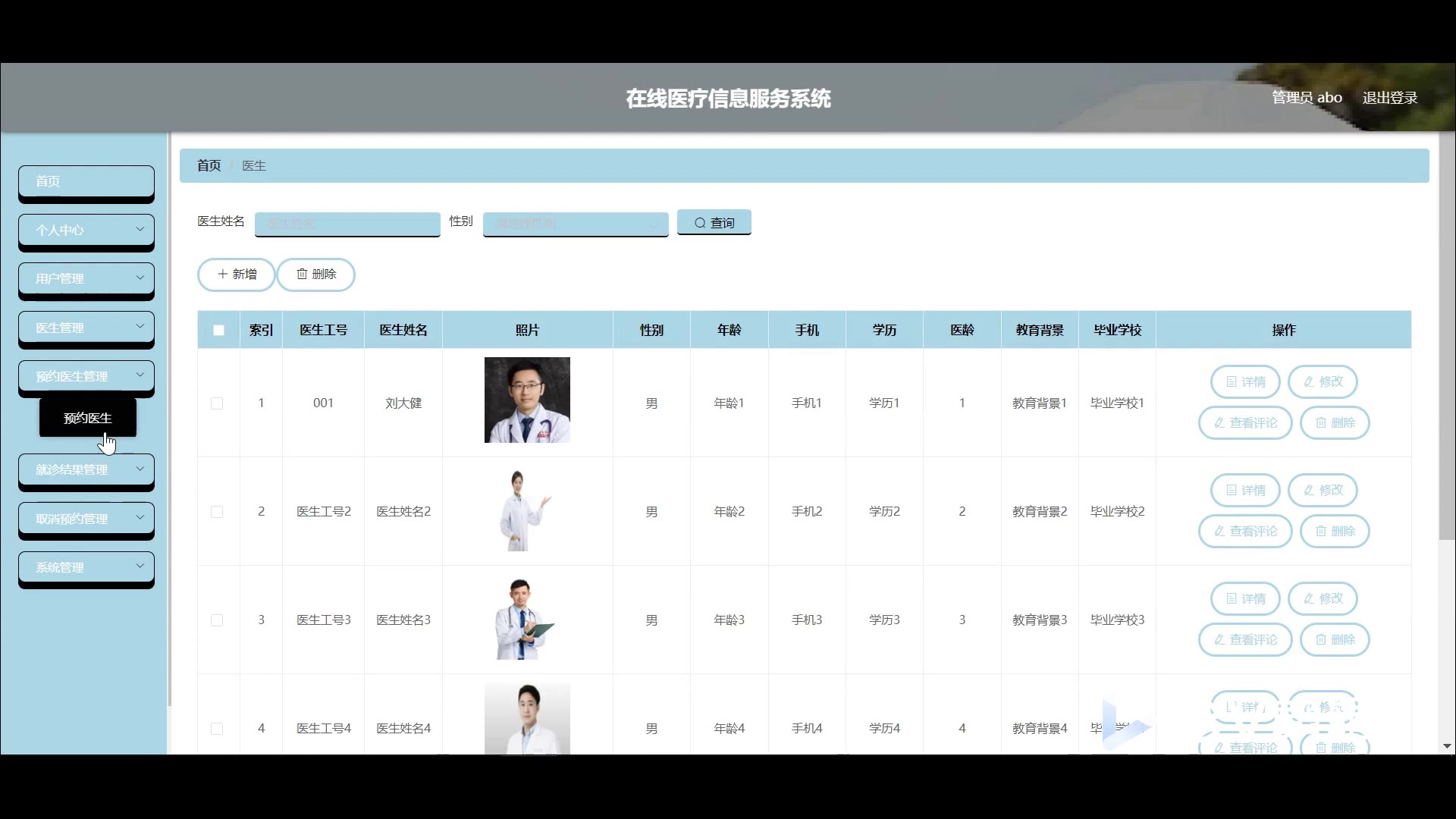Open the photo of doctor 刘大健
Image resolution: width=1456 pixels, height=819 pixels.
tap(527, 400)
